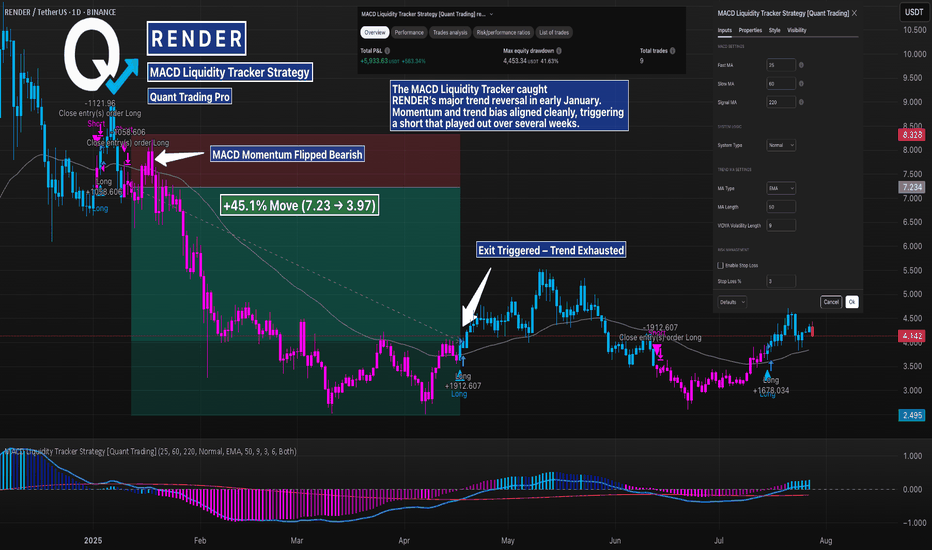Click the 10.500 price axis label

tap(914, 30)
